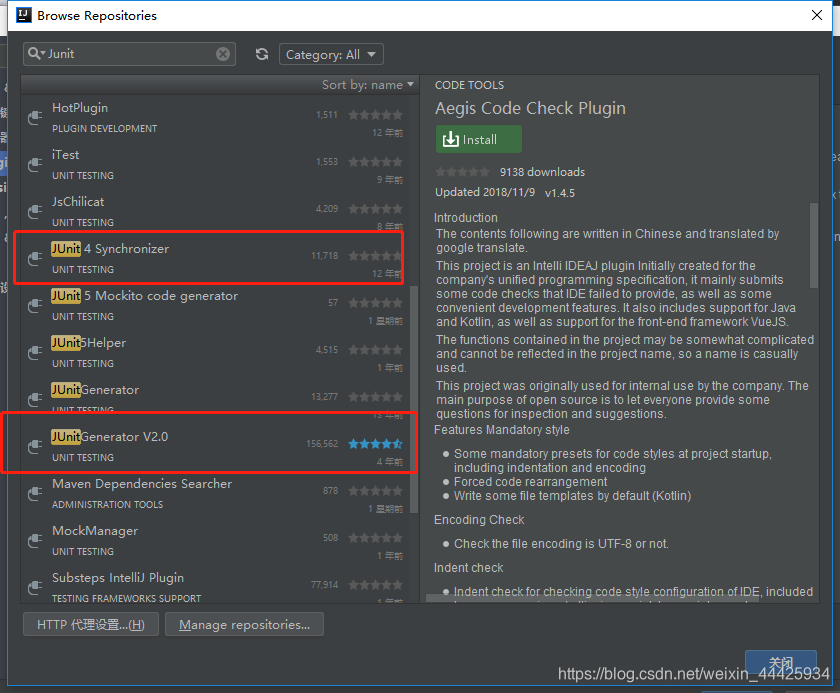Choose JUnit 4 Synchronizer from list
840x693 pixels.
point(110,248)
